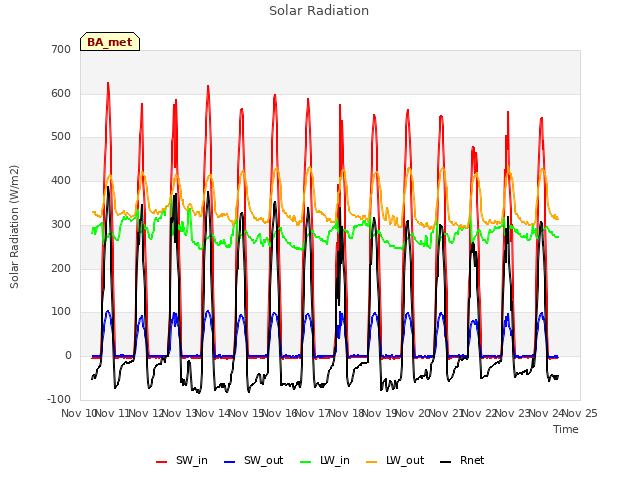Click red SW_in legend color marker
This screenshot has height=480, width=640.
pyautogui.click(x=162, y=462)
